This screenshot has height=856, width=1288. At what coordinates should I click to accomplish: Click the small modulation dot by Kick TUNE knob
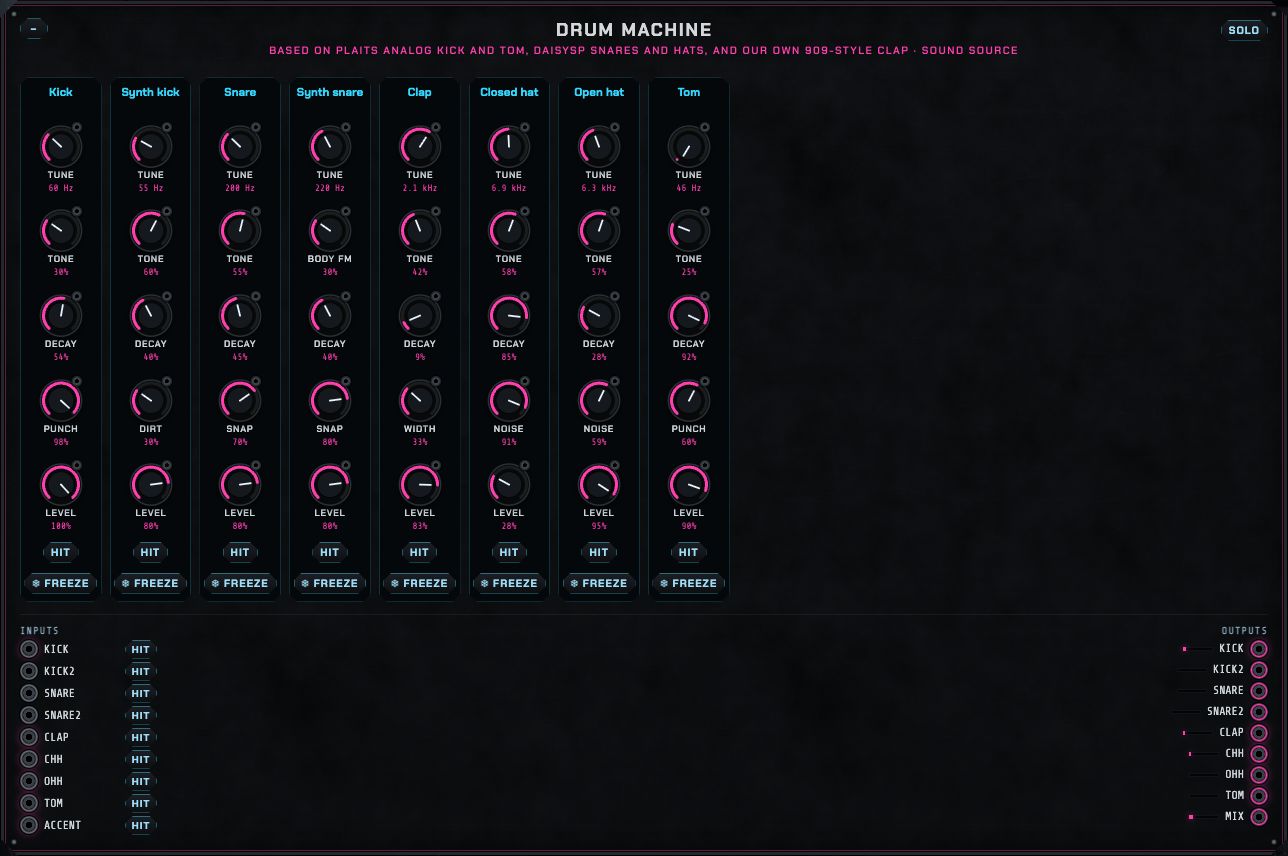(77, 127)
